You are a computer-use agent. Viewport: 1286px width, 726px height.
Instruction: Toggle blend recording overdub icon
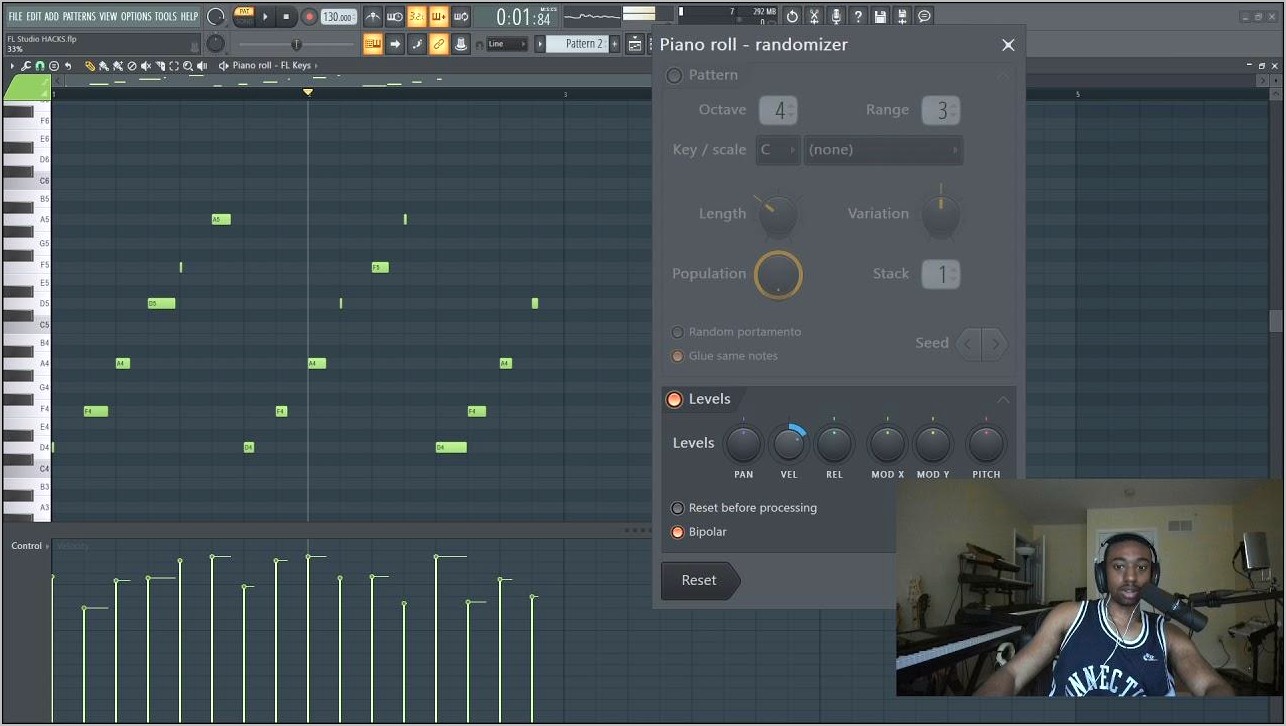[438, 17]
